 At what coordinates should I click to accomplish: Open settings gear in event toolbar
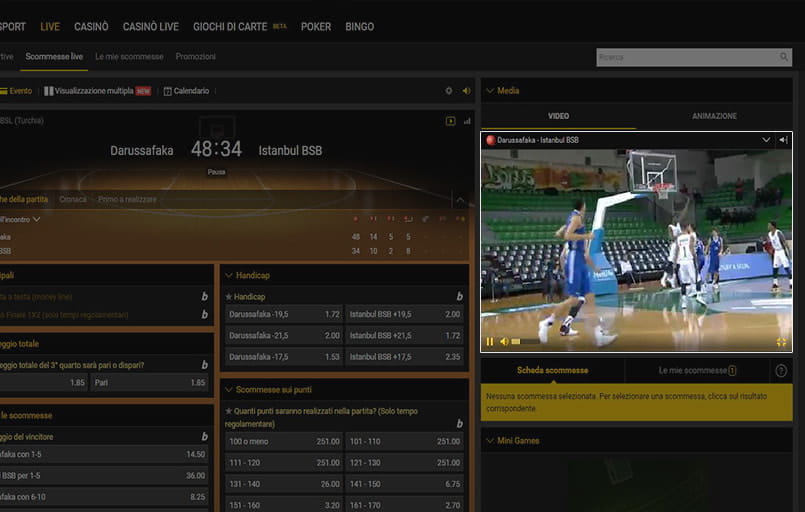tap(449, 91)
